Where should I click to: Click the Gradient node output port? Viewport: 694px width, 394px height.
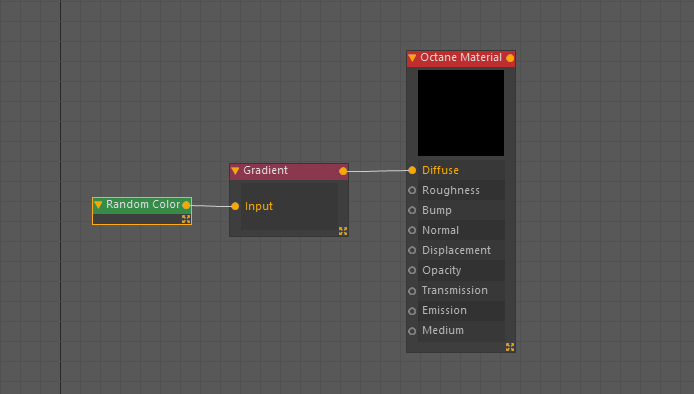coord(343,171)
